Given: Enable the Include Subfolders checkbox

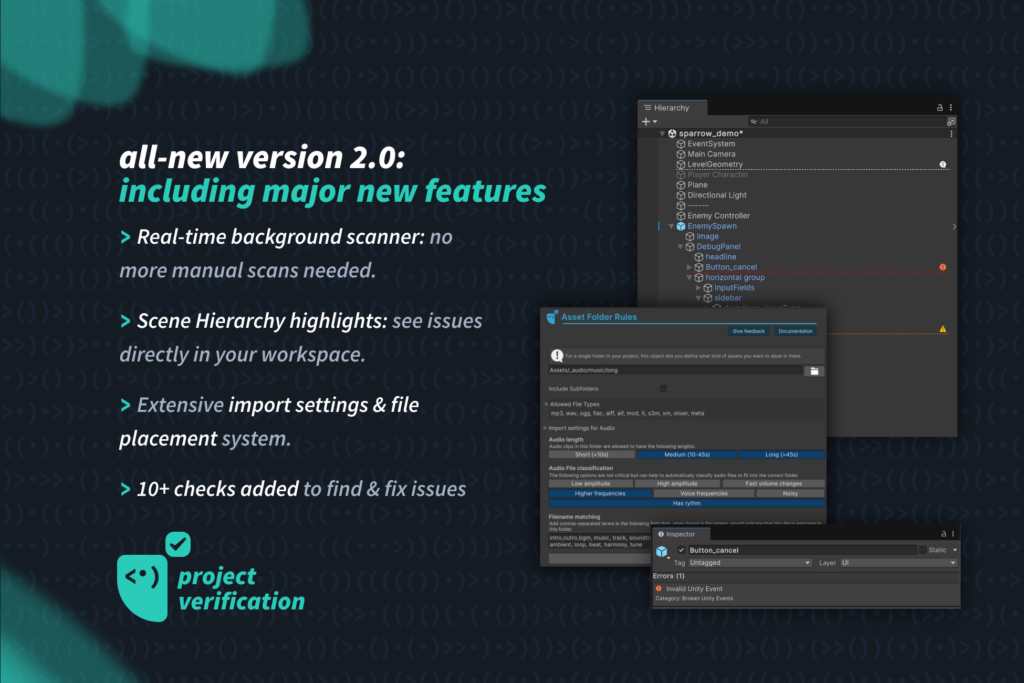Looking at the screenshot, I should (664, 389).
